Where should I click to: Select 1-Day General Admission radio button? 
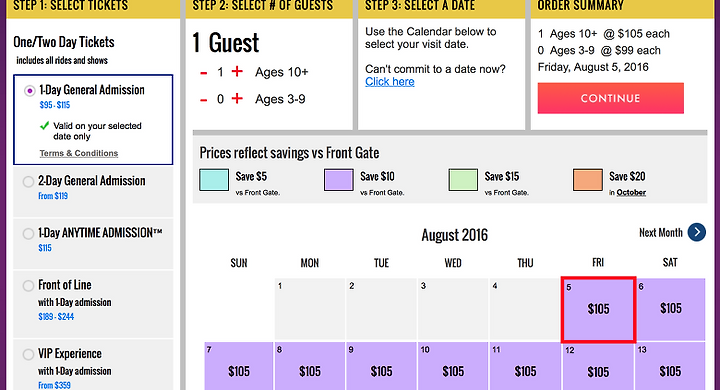coord(29,90)
